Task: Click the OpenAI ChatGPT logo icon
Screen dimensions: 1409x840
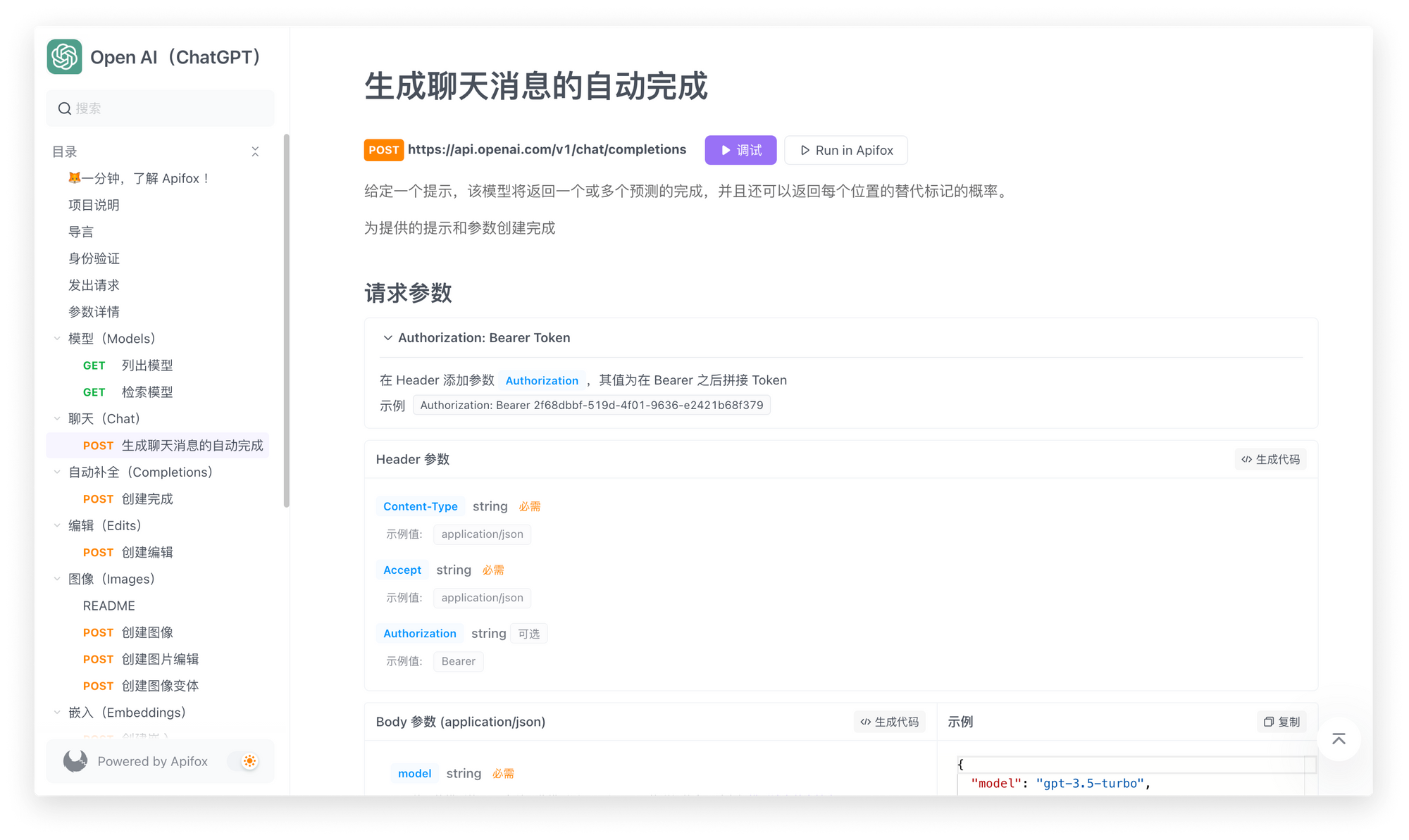Action: tap(64, 57)
